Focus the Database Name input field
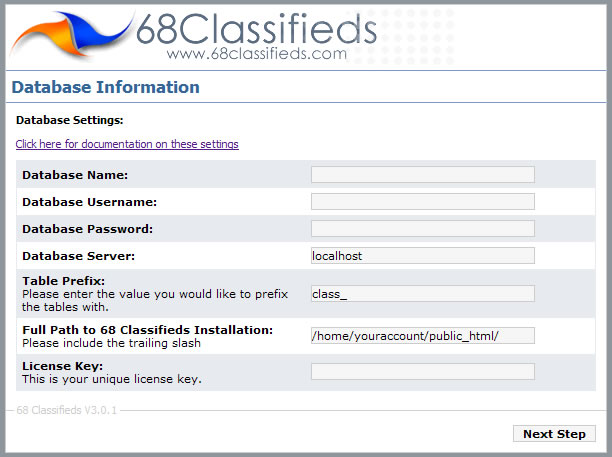612x457 pixels. point(422,174)
